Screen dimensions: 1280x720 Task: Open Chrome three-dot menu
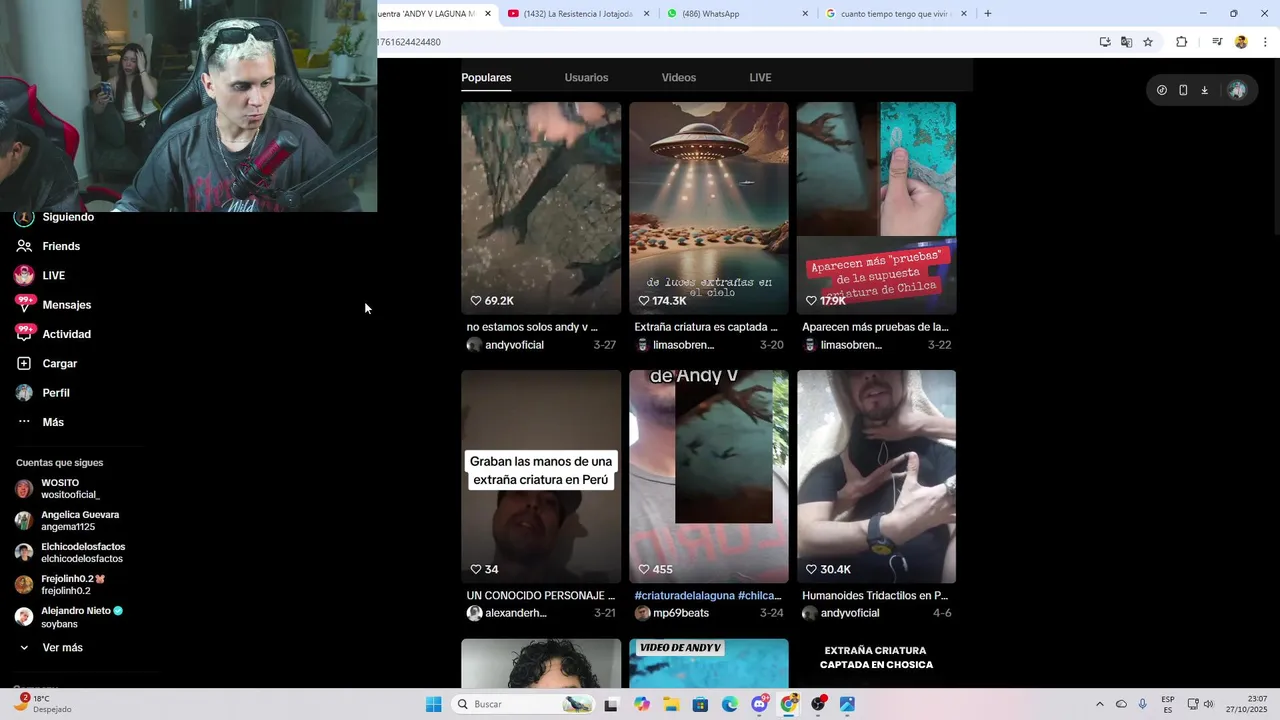click(1266, 42)
